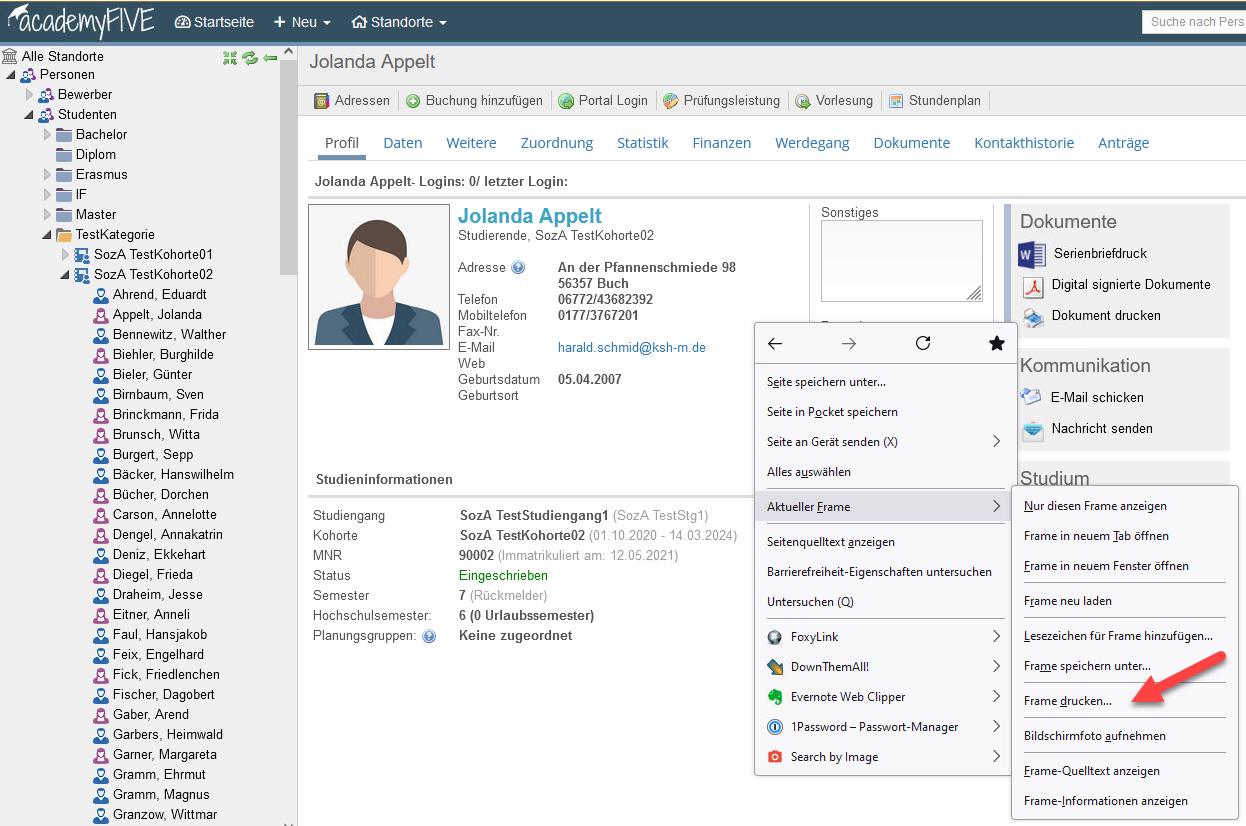The height and width of the screenshot is (826, 1246).
Task: Select Frame drucken... from submenu
Action: pos(1067,701)
